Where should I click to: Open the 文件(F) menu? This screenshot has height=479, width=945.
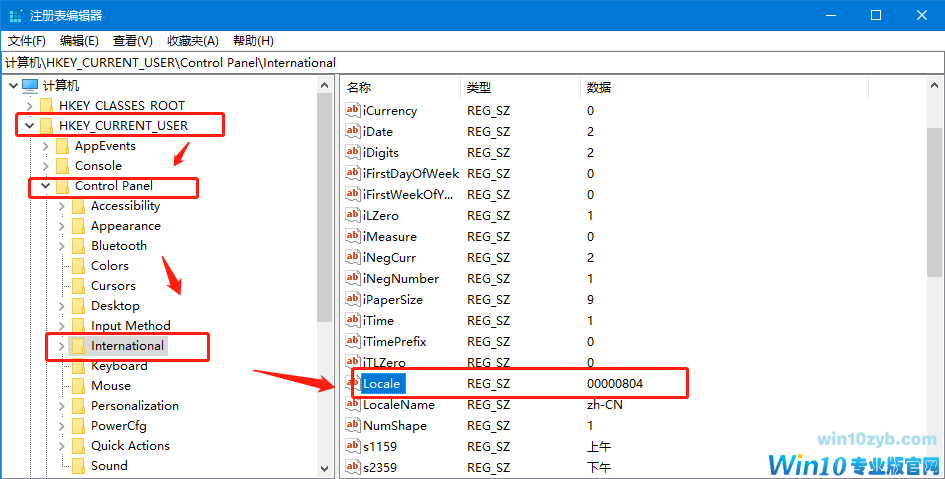(x=27, y=41)
